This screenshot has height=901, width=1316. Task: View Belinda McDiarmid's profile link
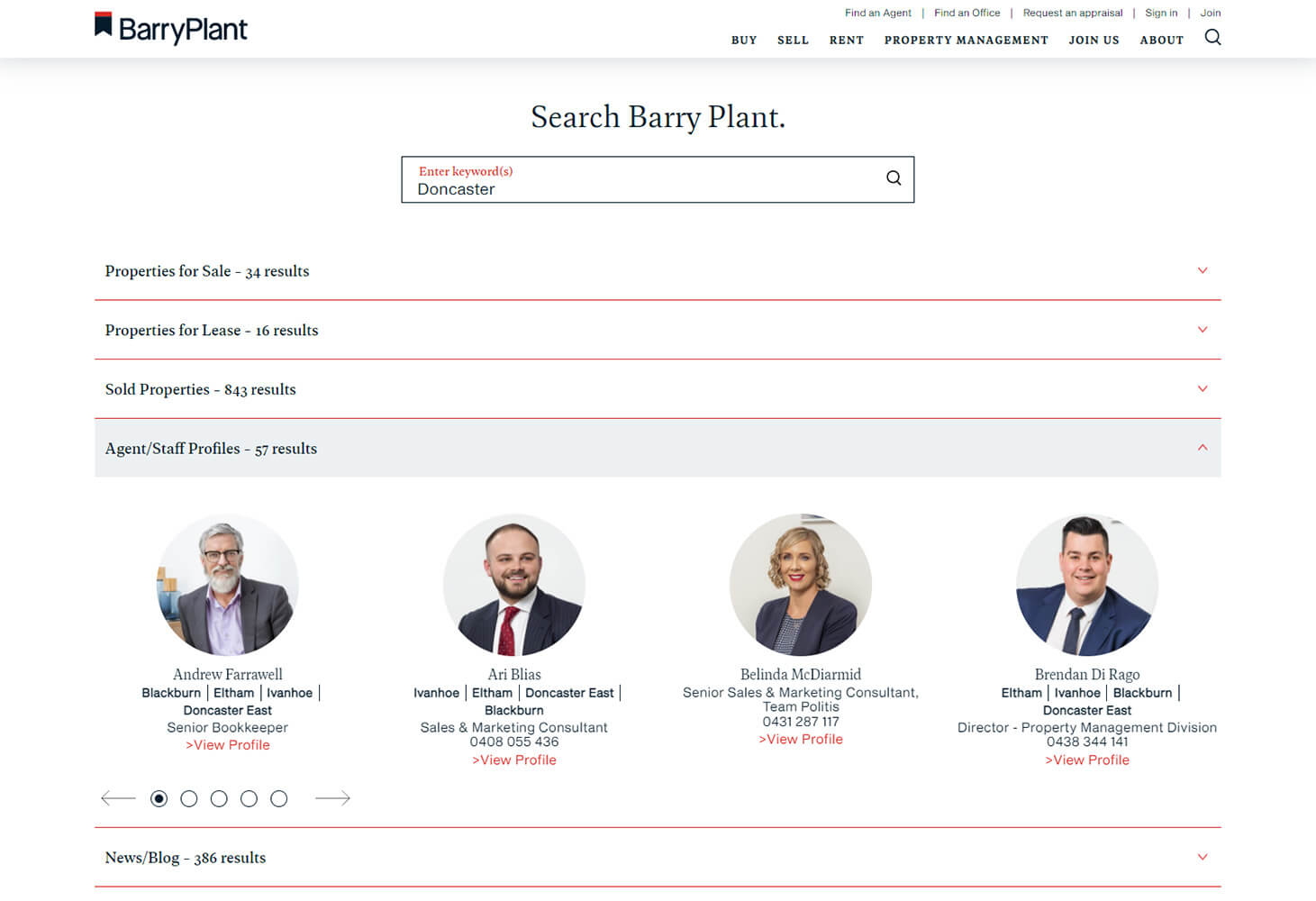(801, 740)
